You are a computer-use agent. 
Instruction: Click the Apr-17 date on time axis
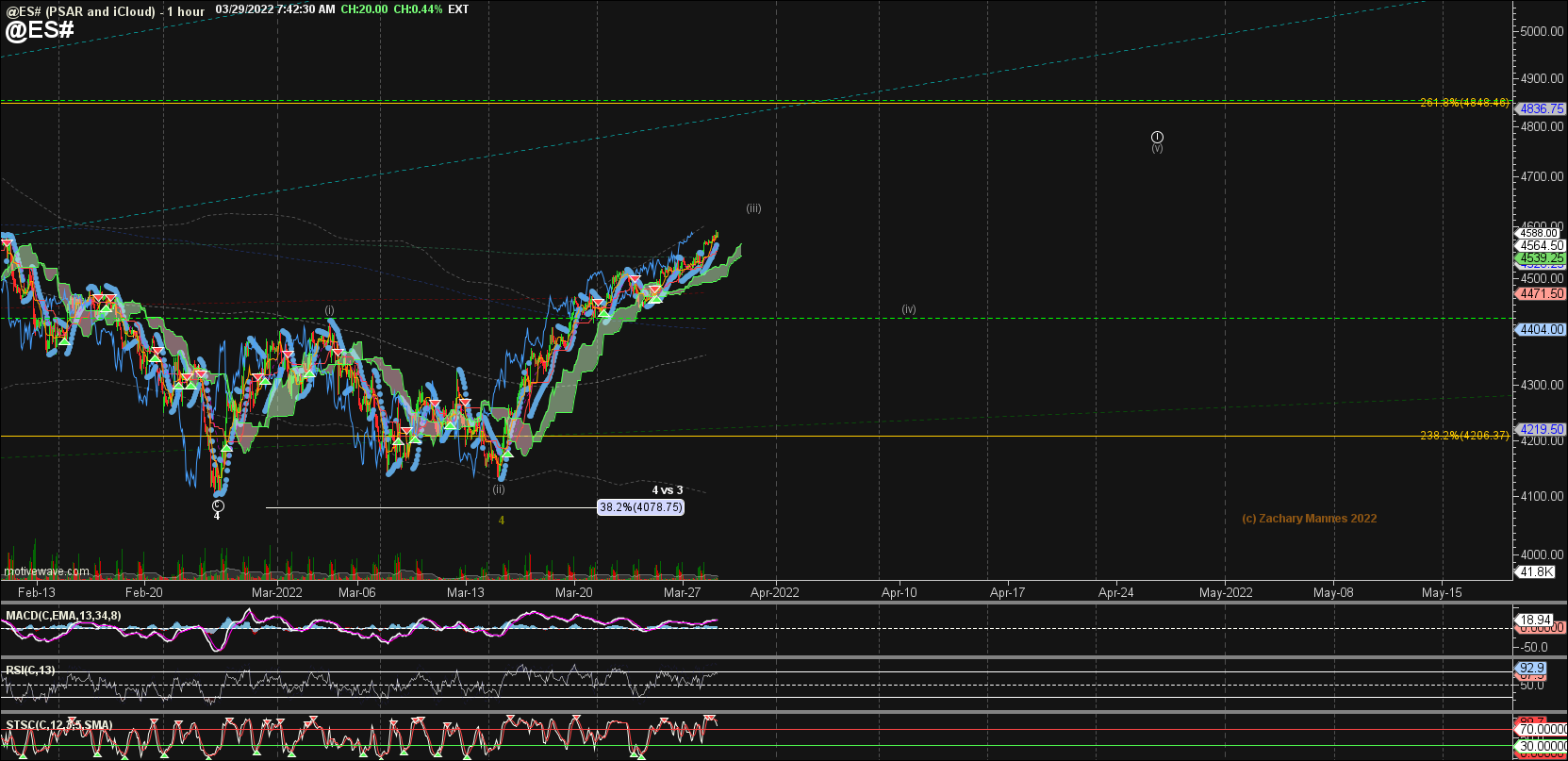1008,592
